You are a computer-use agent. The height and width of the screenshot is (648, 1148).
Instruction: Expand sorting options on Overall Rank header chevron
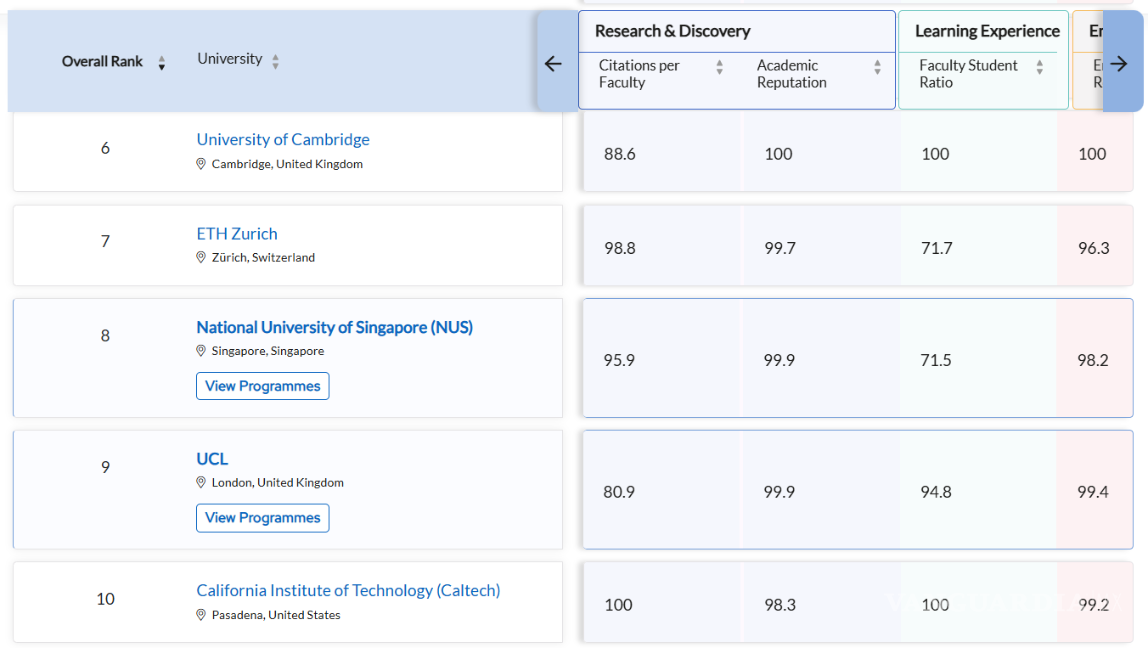point(163,61)
